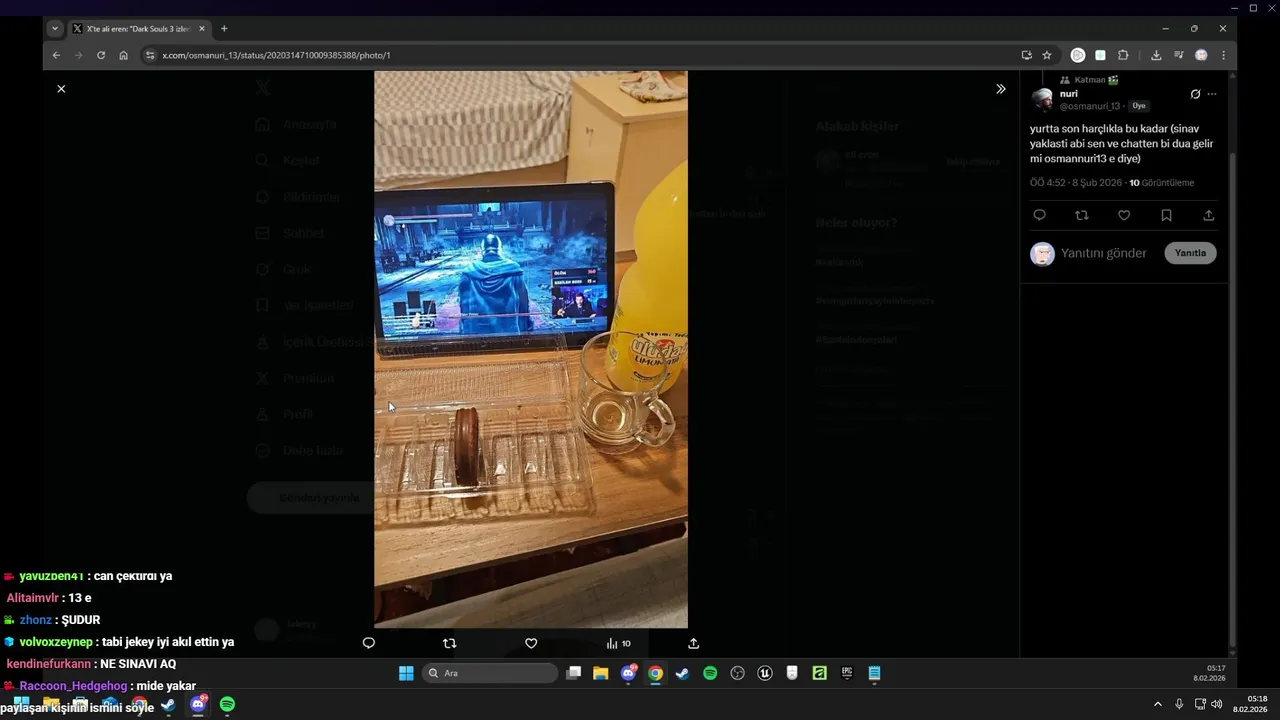Open a new Chrome tab
Image resolution: width=1280 pixels, height=720 pixels.
tap(224, 29)
